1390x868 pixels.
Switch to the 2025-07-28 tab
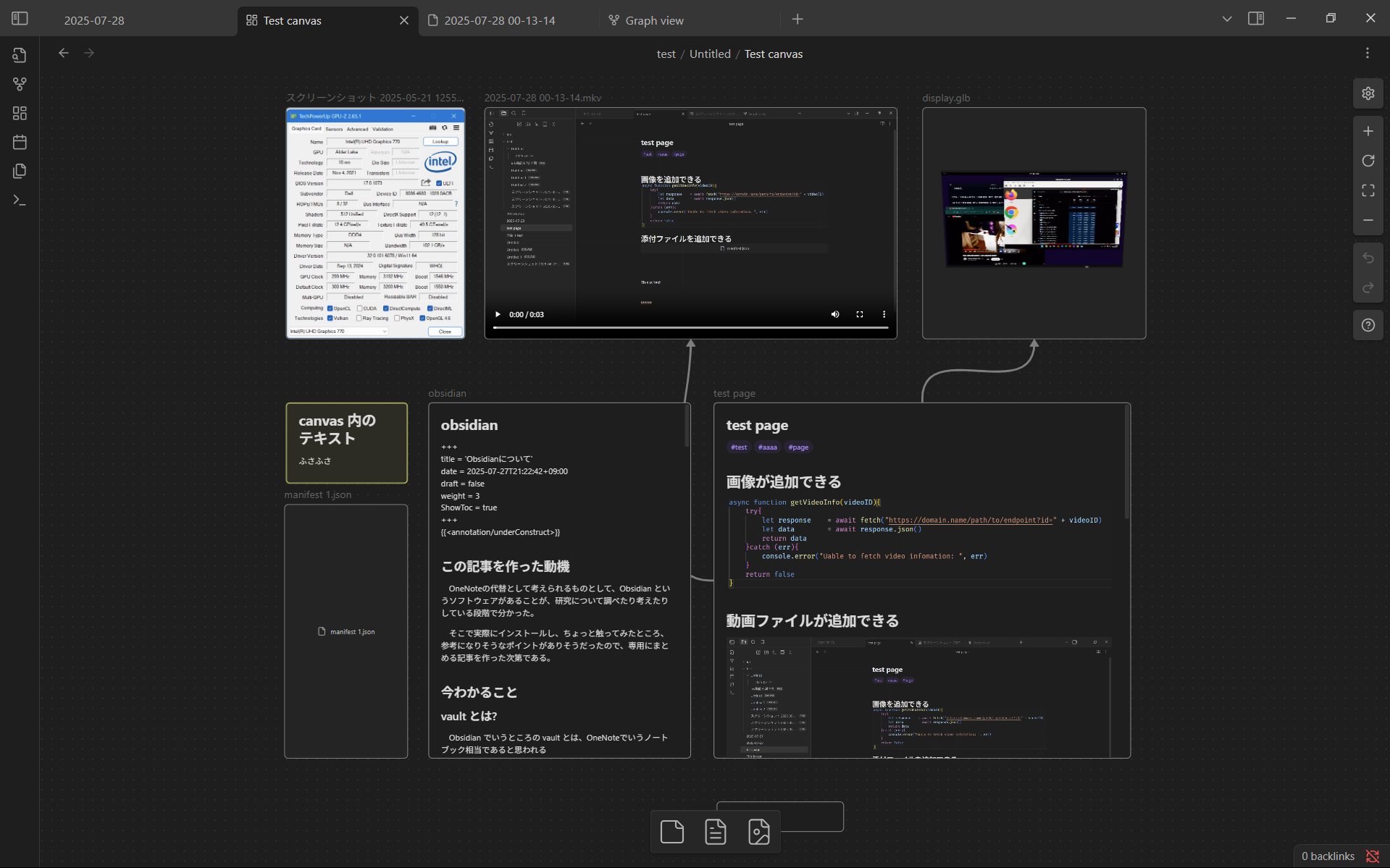94,20
